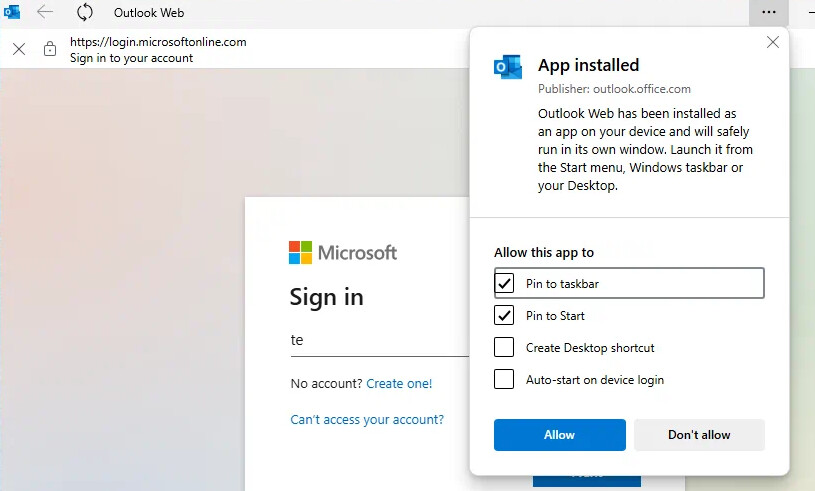Viewport: 815px width, 491px height.
Task: Uncheck Pin to Start
Action: tap(504, 315)
